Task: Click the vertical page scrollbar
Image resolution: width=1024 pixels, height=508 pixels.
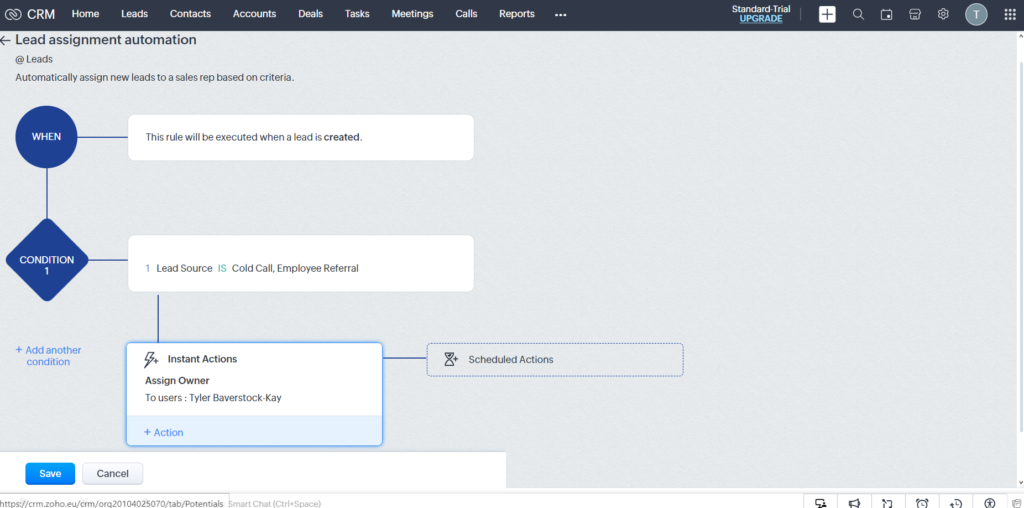Action: click(x=1021, y=248)
